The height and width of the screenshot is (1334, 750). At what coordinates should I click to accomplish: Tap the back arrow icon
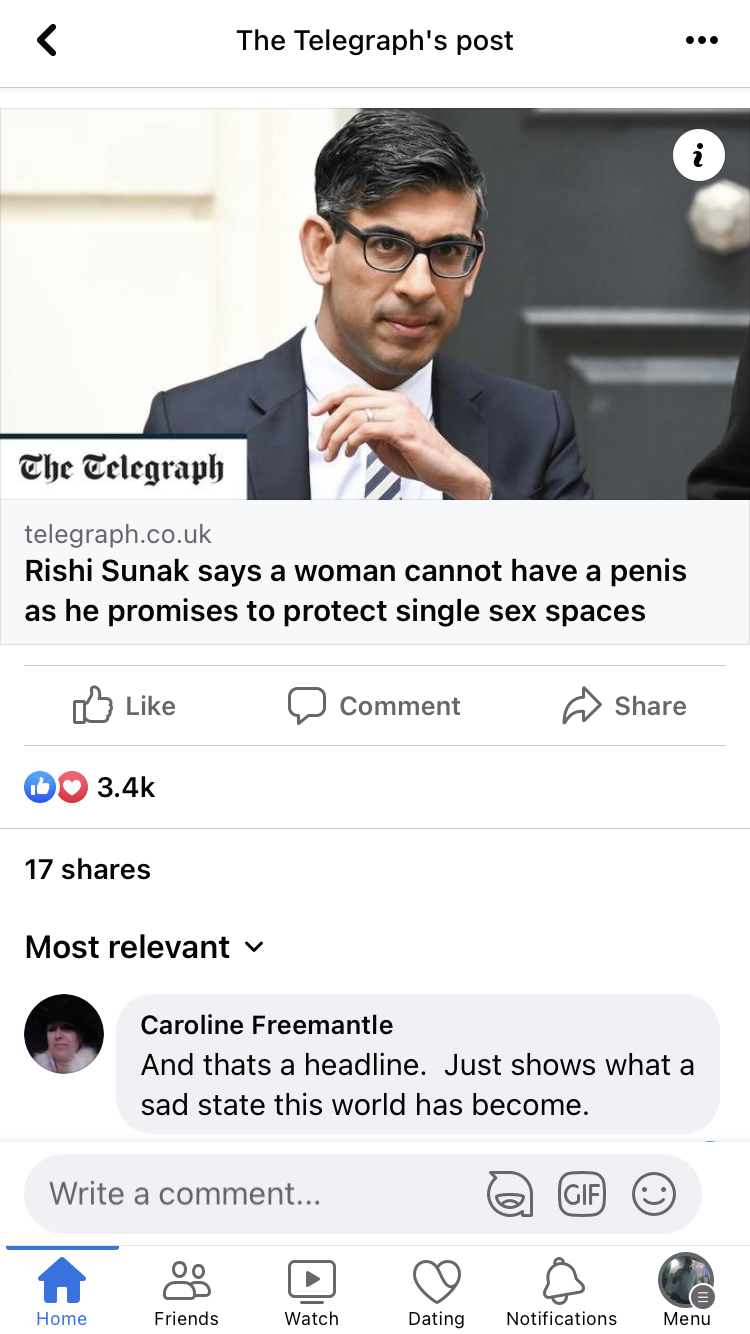click(47, 41)
